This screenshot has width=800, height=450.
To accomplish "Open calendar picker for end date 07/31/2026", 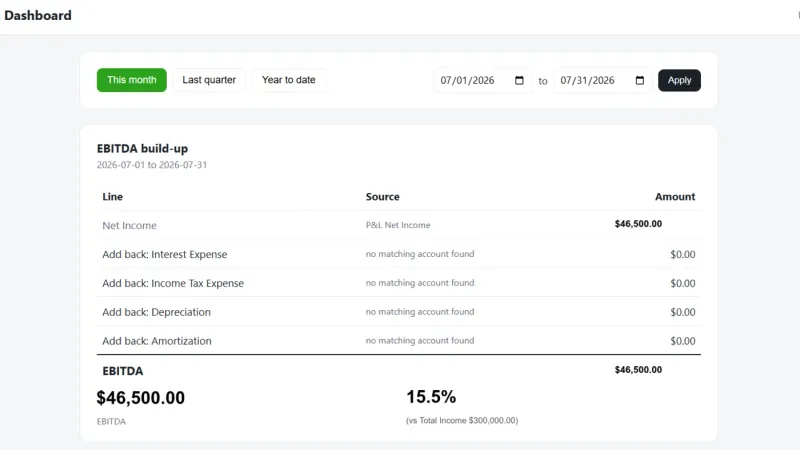I will [x=640, y=81].
